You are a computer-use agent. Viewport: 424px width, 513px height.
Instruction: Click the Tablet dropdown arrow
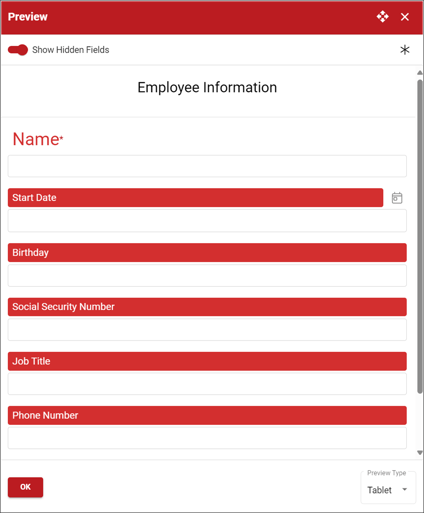click(x=405, y=489)
